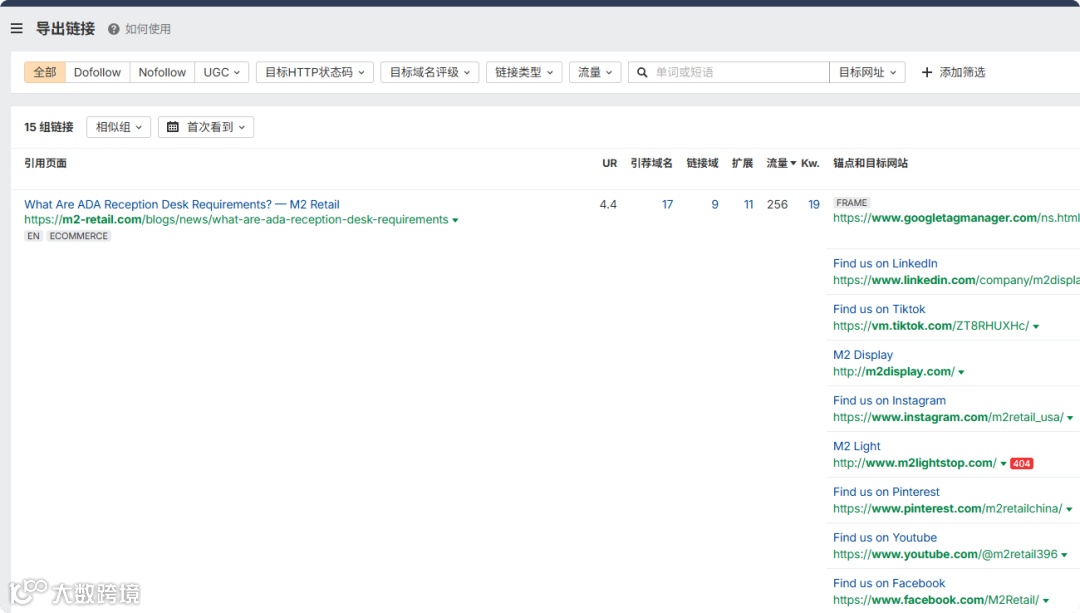Click external links value 11
Image resolution: width=1080 pixels, height=613 pixels.
[x=749, y=205]
